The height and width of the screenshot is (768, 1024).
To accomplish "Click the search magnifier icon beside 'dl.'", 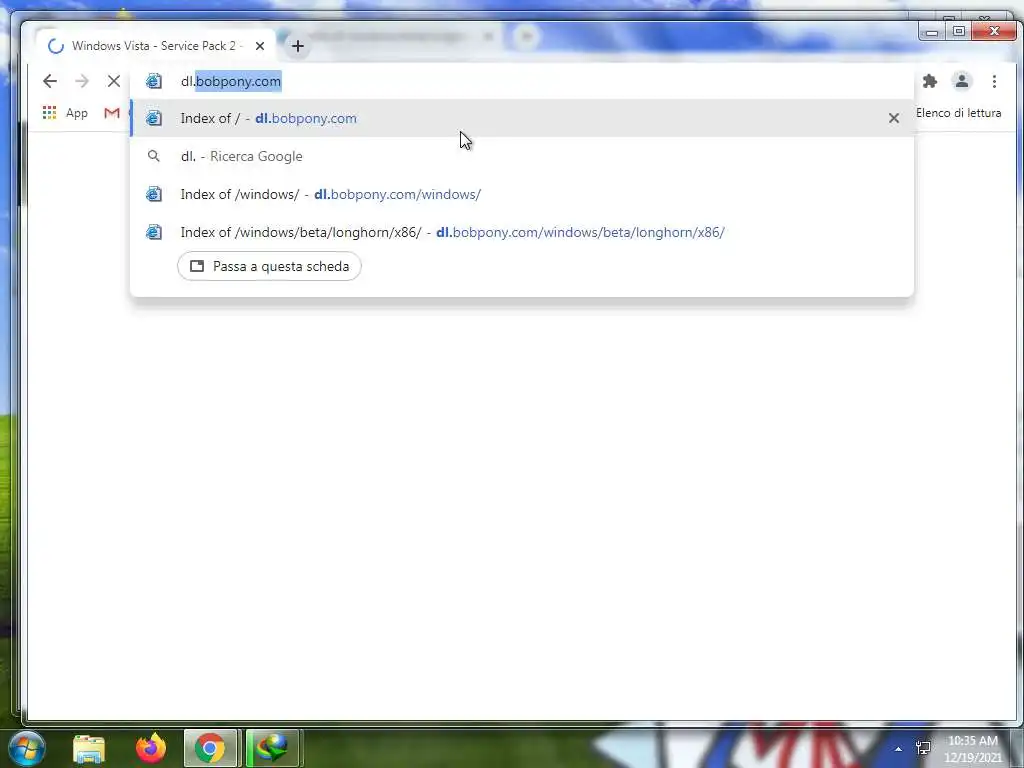I will tap(153, 156).
